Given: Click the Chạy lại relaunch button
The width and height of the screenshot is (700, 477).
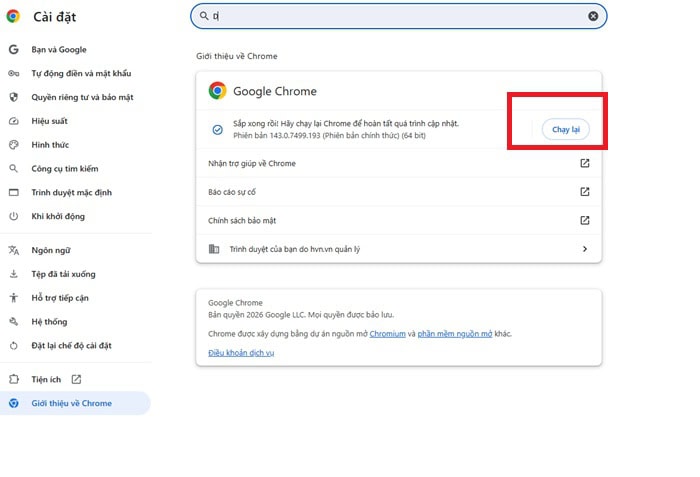Looking at the screenshot, I should click(x=566, y=130).
